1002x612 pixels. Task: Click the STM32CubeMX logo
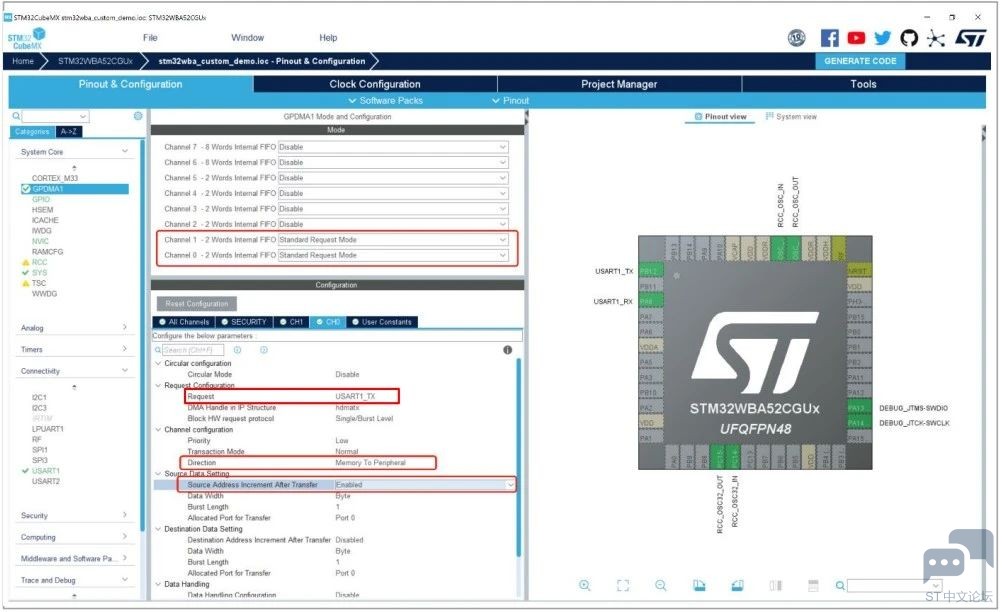pyautogui.click(x=27, y=38)
